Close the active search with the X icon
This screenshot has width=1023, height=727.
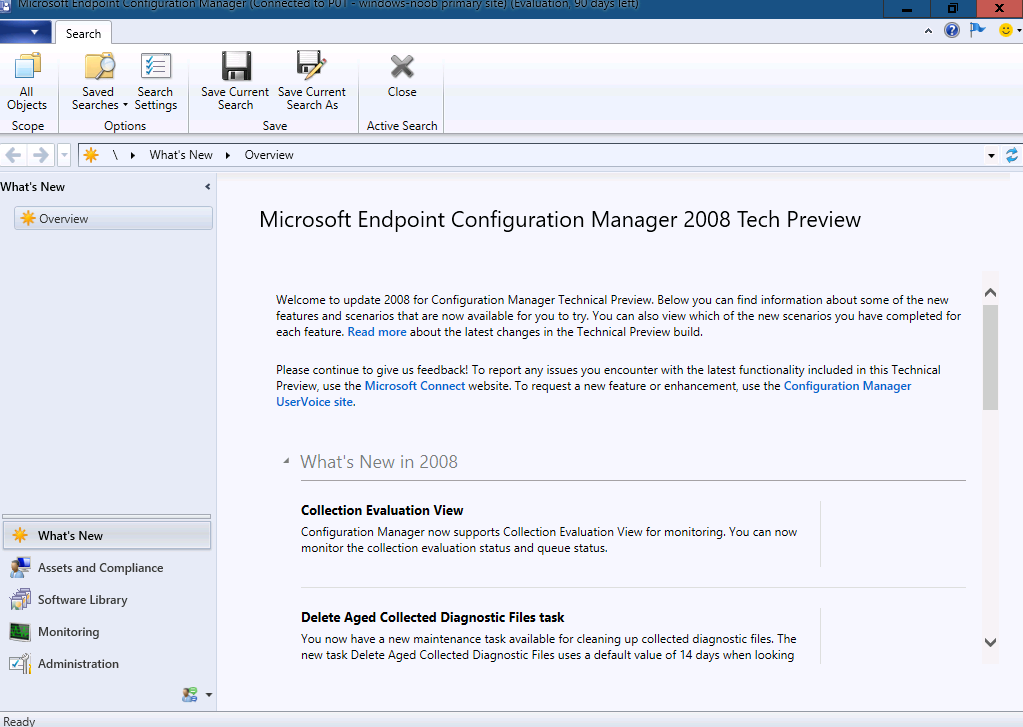[402, 67]
